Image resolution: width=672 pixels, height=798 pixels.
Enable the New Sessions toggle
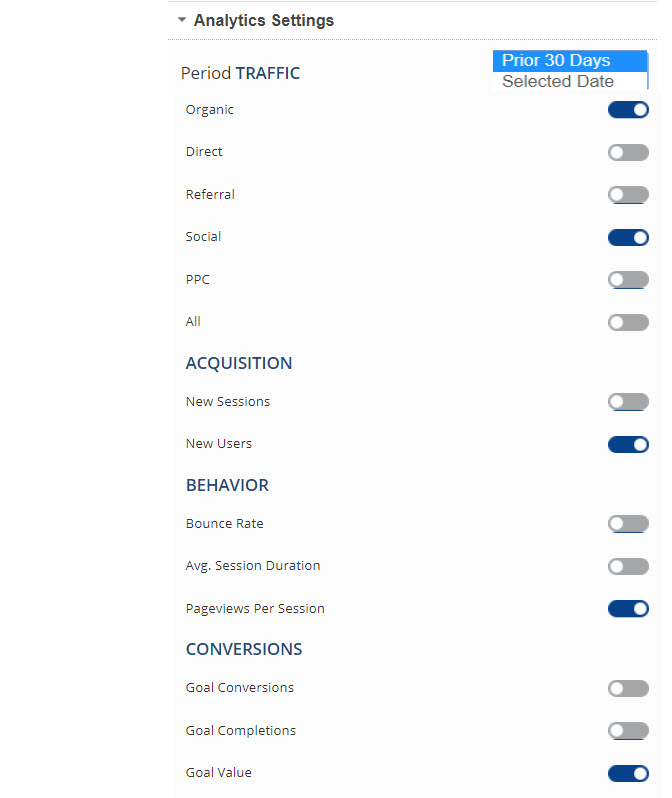tap(628, 402)
